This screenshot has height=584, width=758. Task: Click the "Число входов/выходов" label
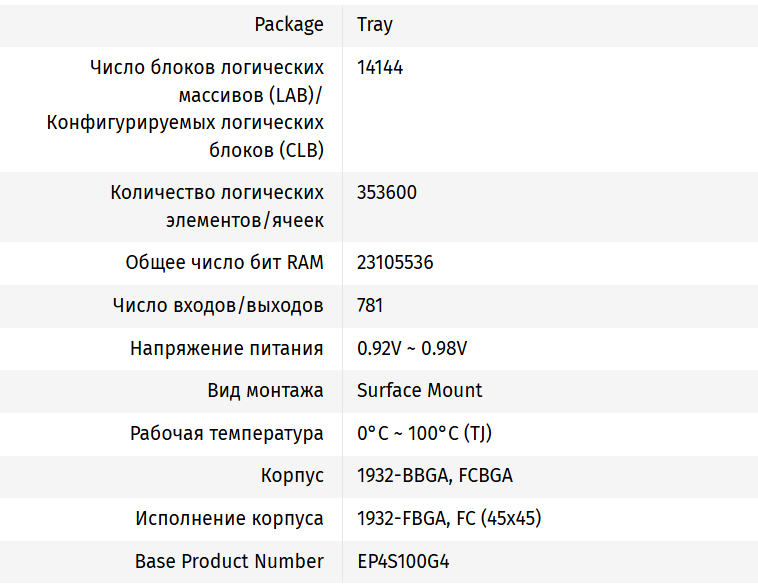pos(218,306)
